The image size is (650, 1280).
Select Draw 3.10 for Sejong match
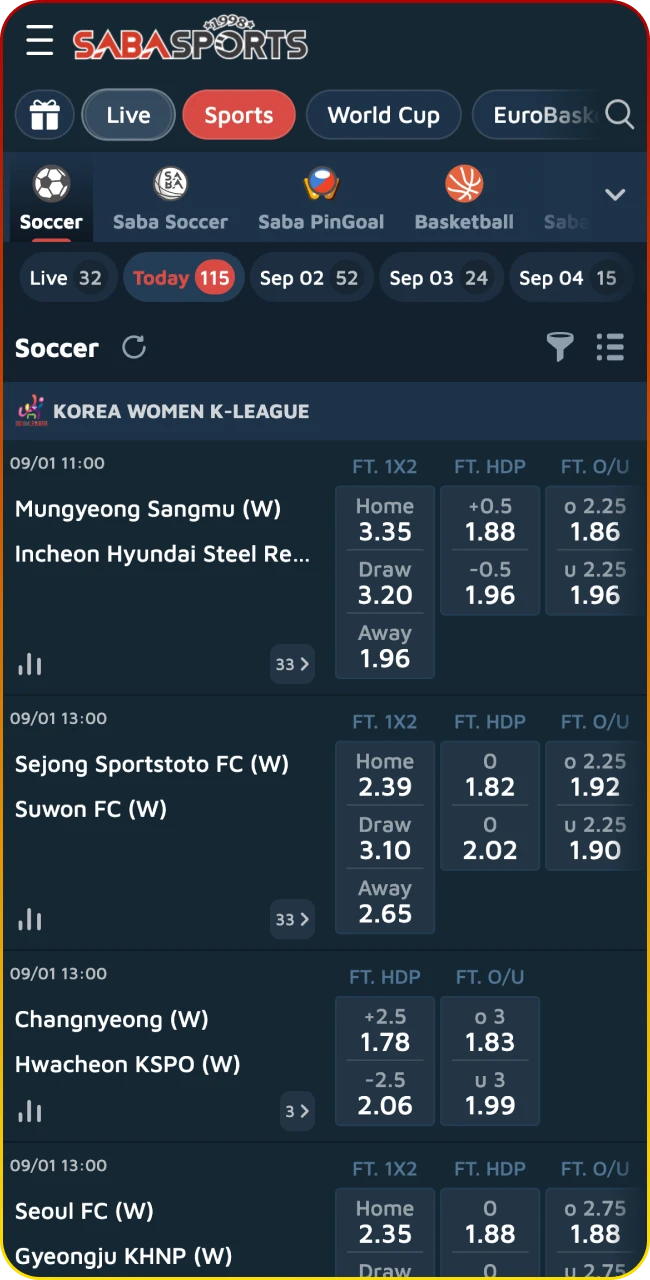(x=385, y=838)
